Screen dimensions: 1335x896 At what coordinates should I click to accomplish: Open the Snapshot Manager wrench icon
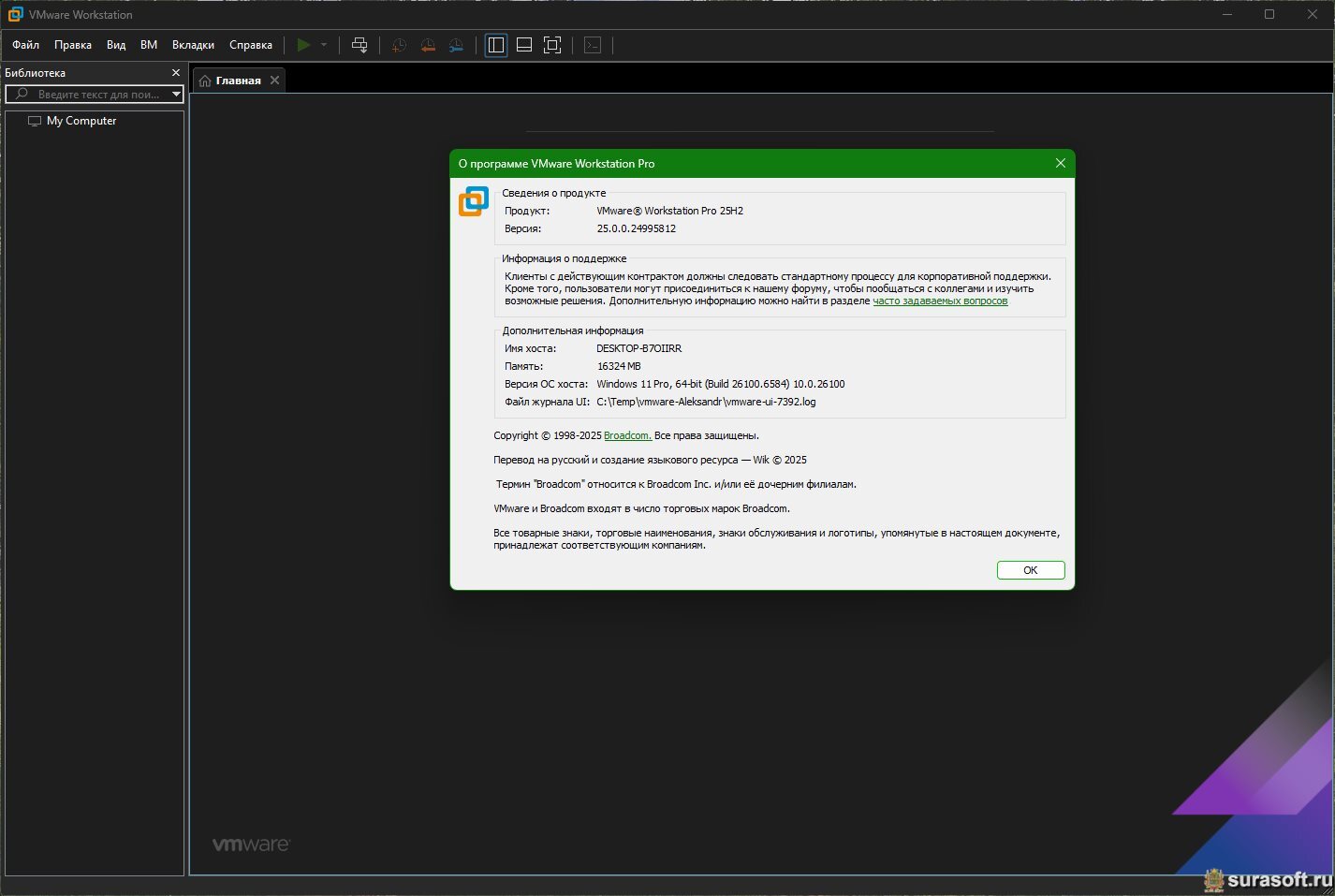(456, 45)
